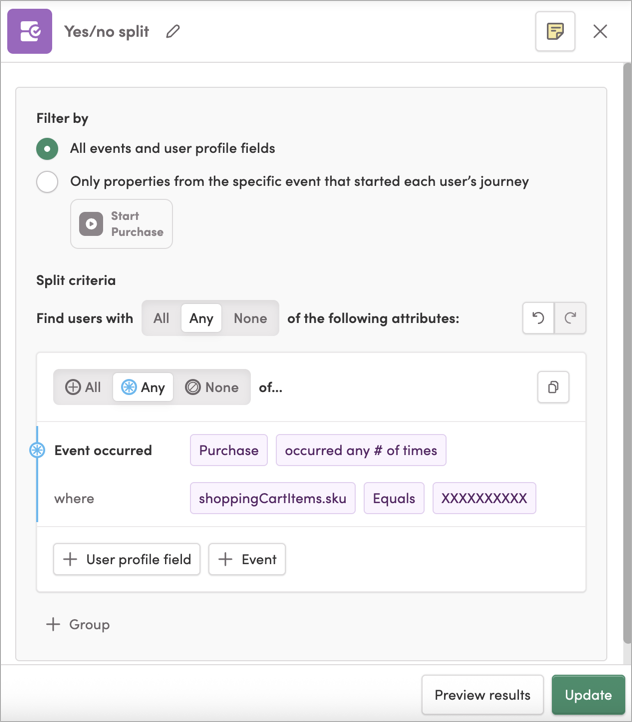Set group condition to None with slash icon
The image size is (632, 722).
tap(212, 387)
